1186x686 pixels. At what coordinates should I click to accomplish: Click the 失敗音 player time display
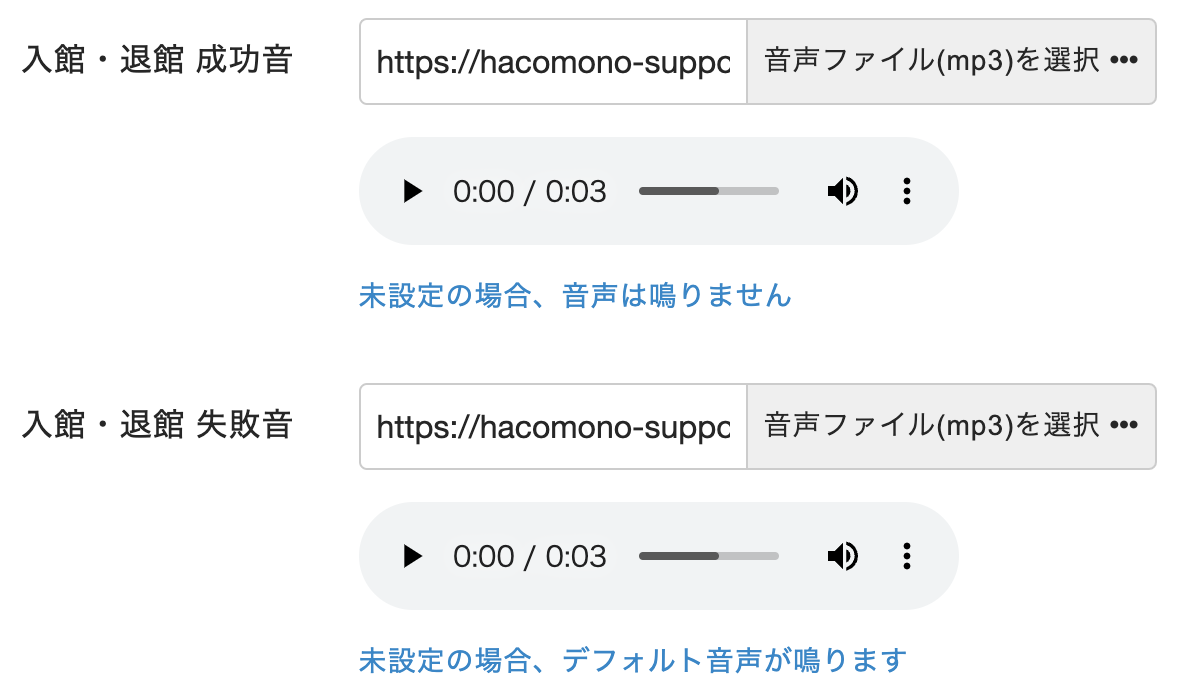(529, 556)
